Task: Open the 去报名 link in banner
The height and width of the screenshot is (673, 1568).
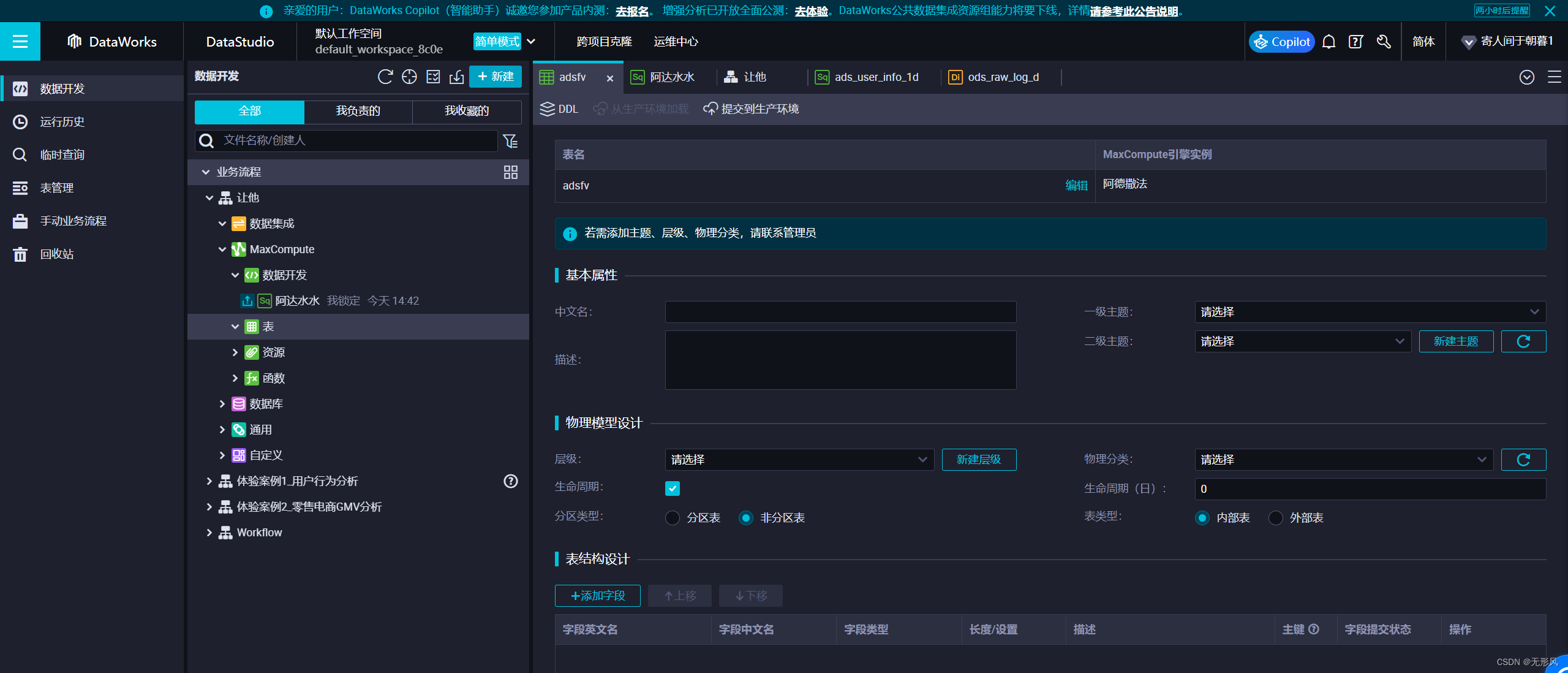Action: (x=631, y=11)
